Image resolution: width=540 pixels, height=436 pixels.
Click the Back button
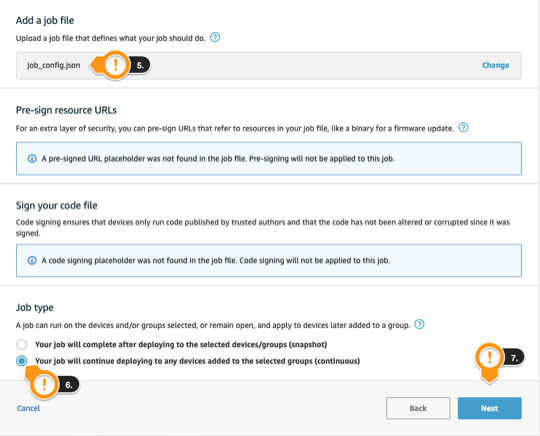click(x=418, y=408)
